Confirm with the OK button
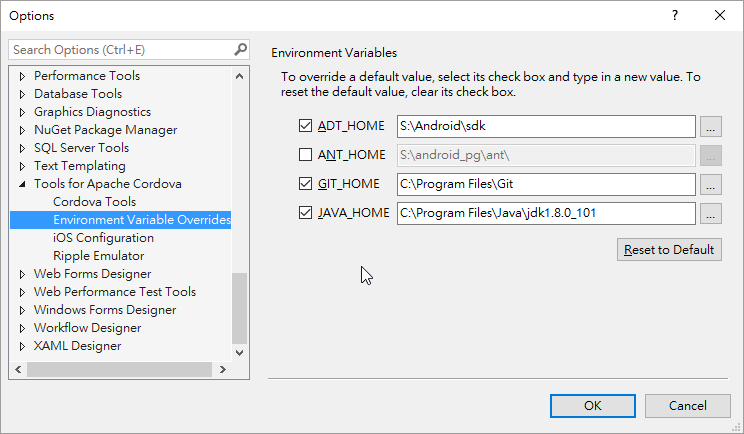Viewport: 744px width, 434px height. pos(593,405)
